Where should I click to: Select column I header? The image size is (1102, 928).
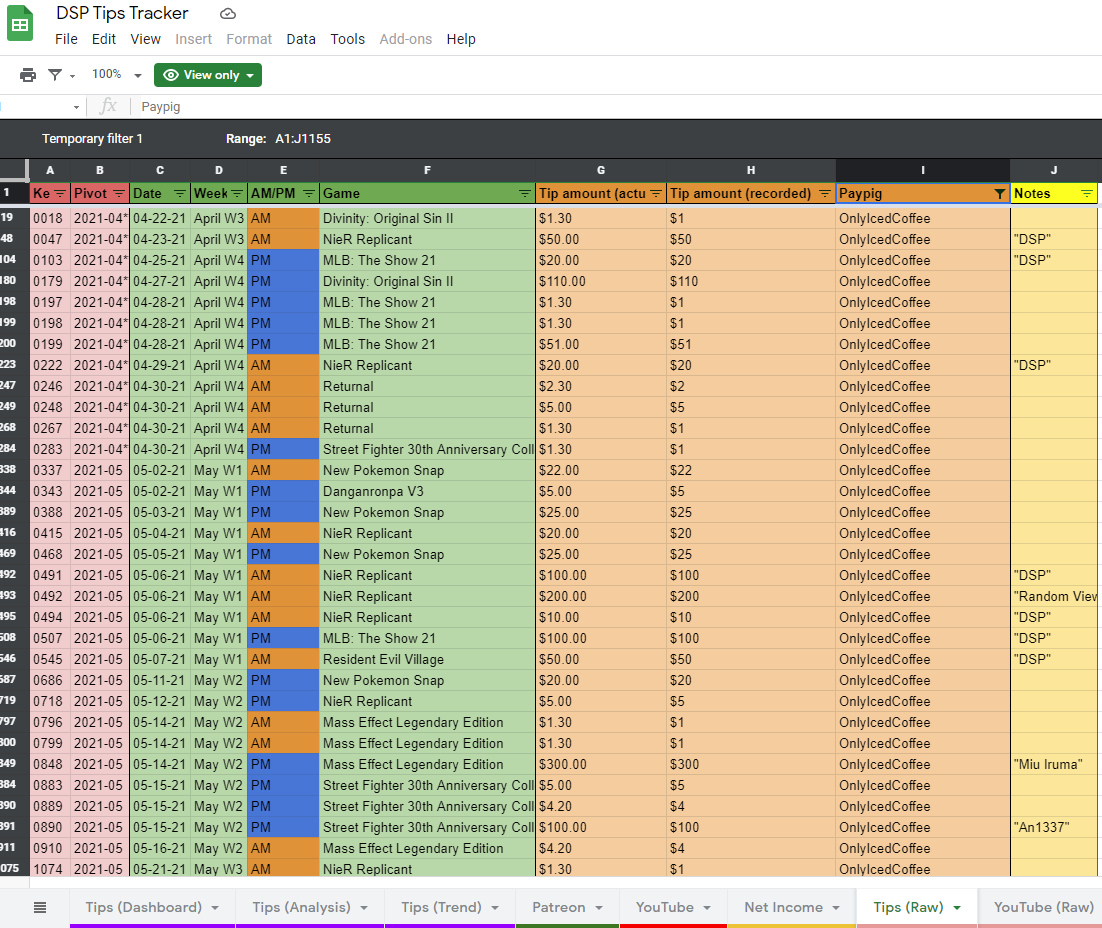point(923,170)
